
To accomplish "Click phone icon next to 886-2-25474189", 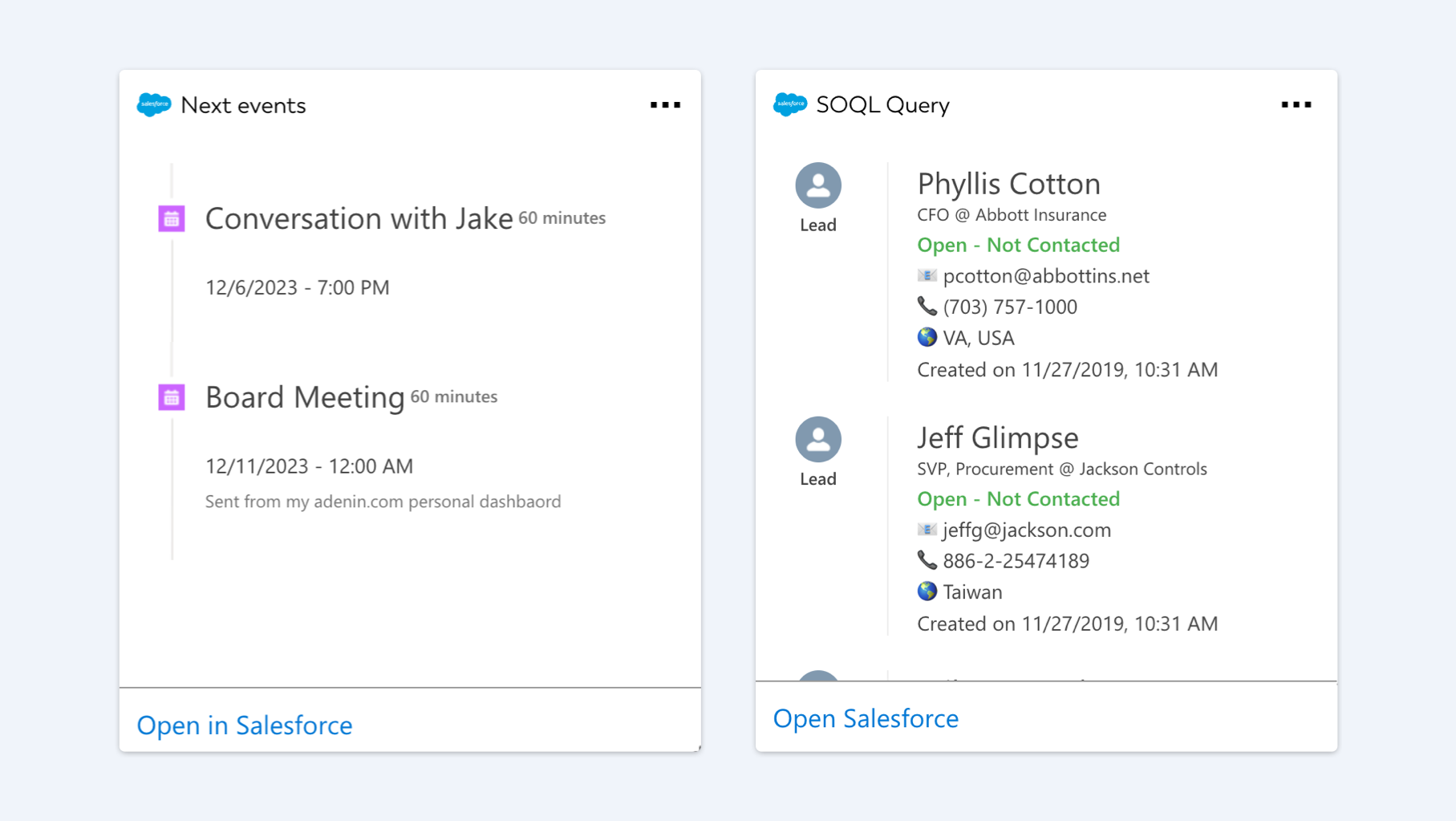I will (x=927, y=560).
